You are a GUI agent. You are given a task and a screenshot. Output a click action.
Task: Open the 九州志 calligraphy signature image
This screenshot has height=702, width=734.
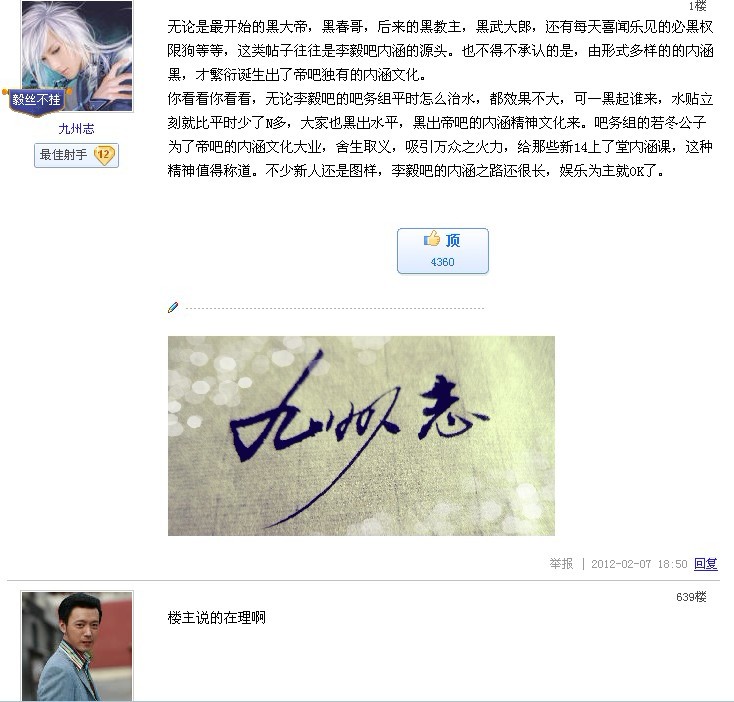click(x=361, y=436)
